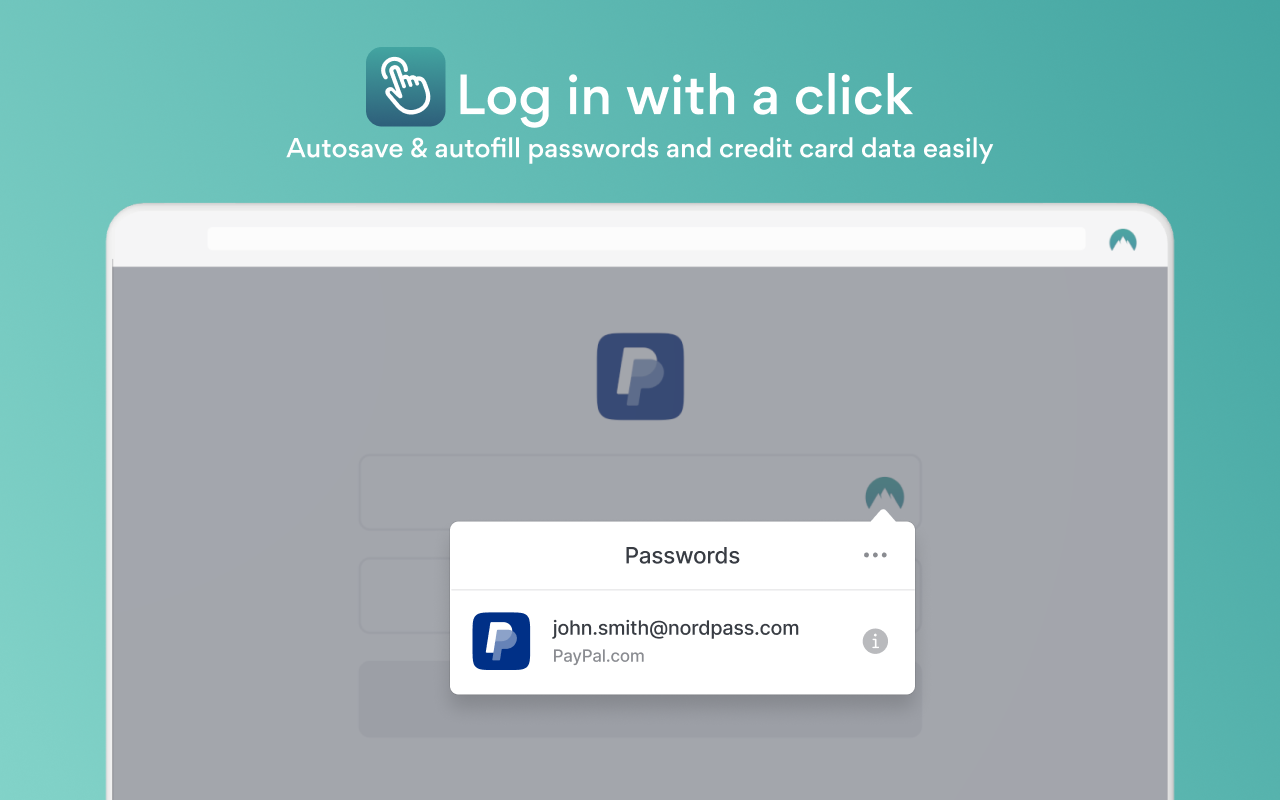Click the Passwords popup header title
The image size is (1280, 800).
[x=682, y=556]
